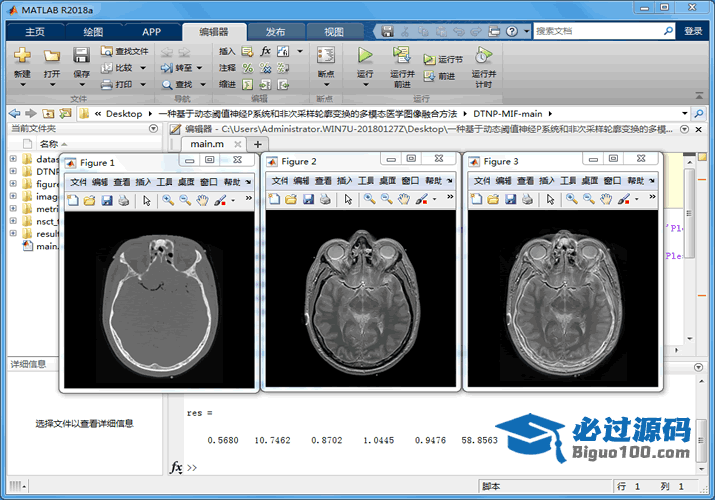Click the Find Files (查找文件) button

tap(125, 51)
